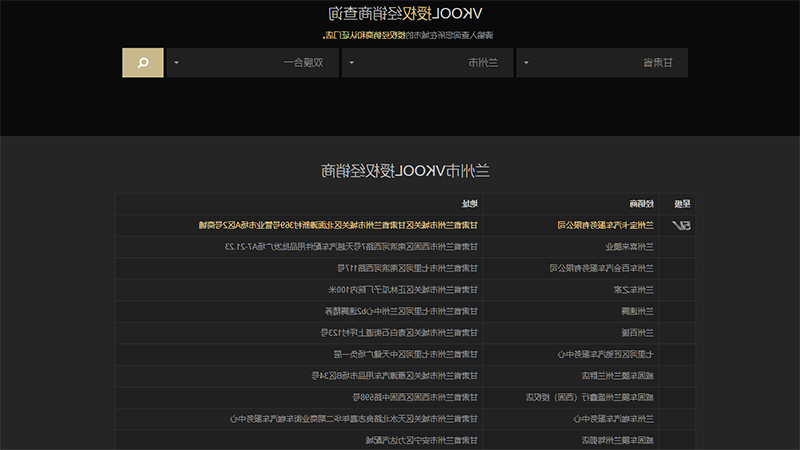
Task: Click the 星级 column header
Action: (682, 204)
